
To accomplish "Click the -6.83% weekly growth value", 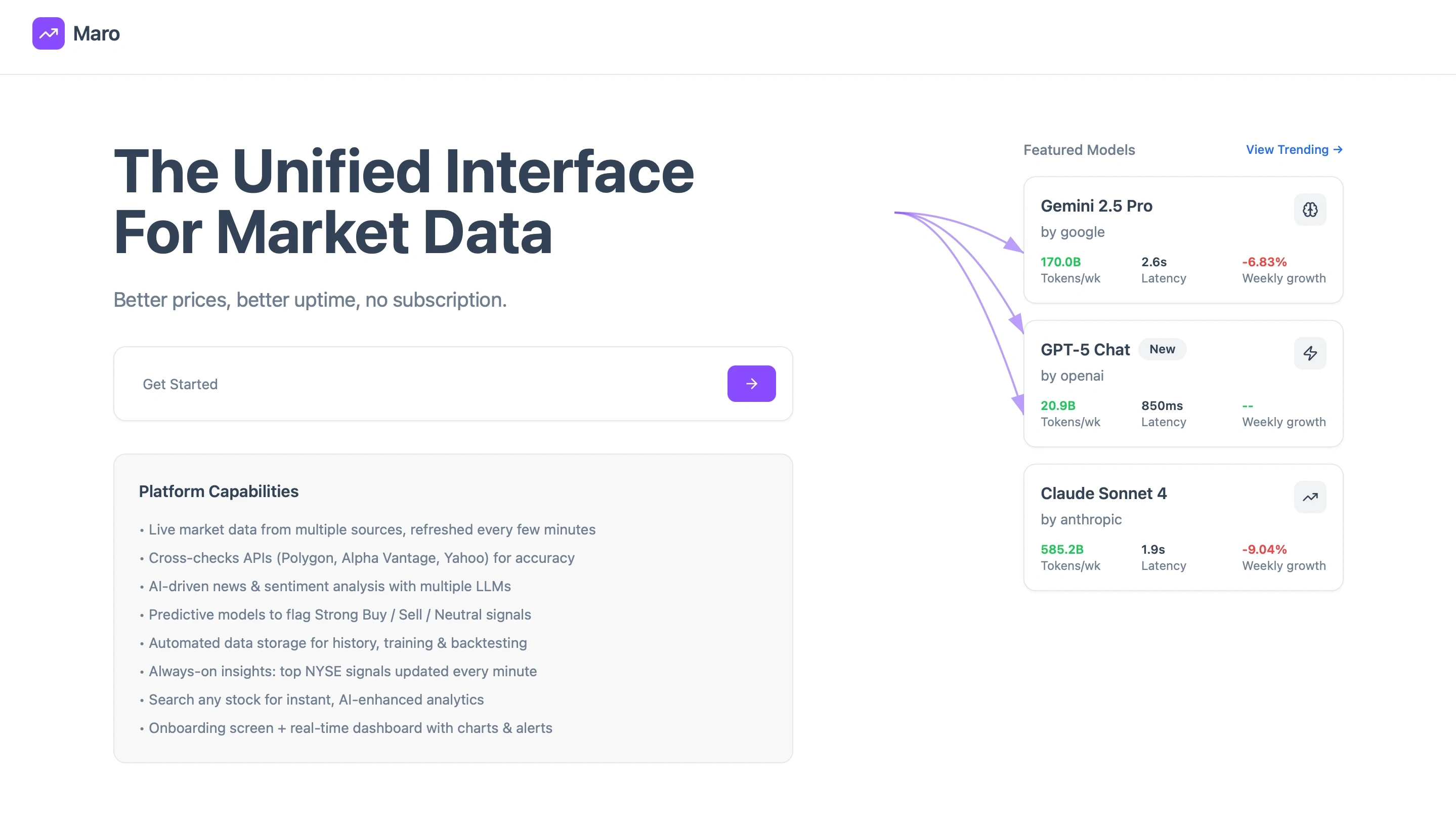I will (x=1264, y=262).
